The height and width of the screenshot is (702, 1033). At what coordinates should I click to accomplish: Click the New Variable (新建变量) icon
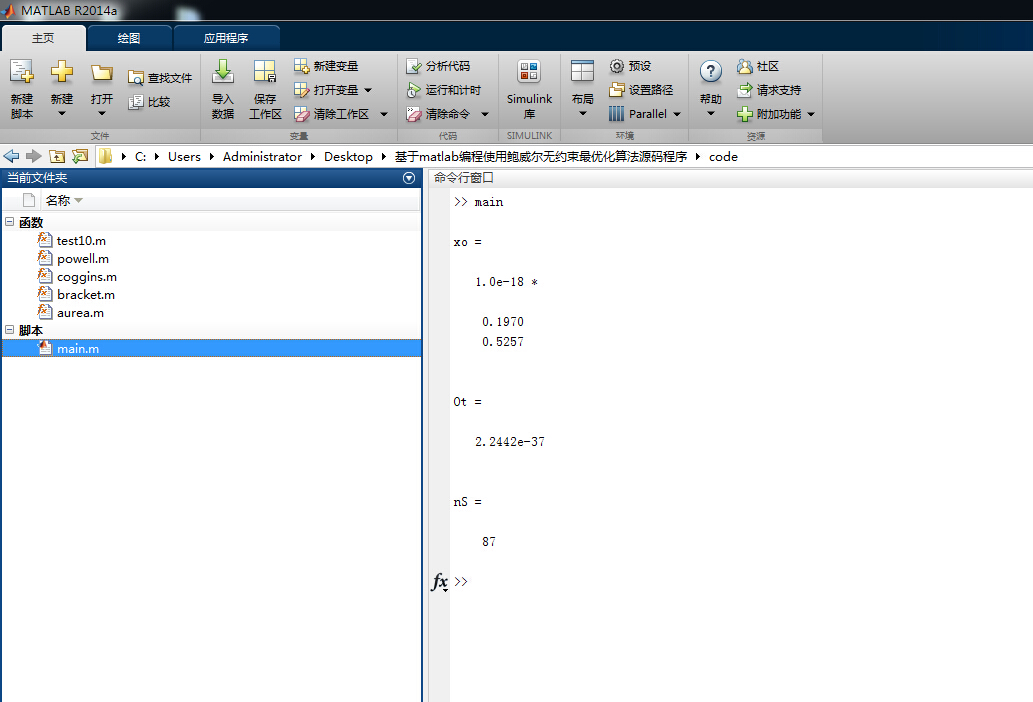pyautogui.click(x=302, y=66)
